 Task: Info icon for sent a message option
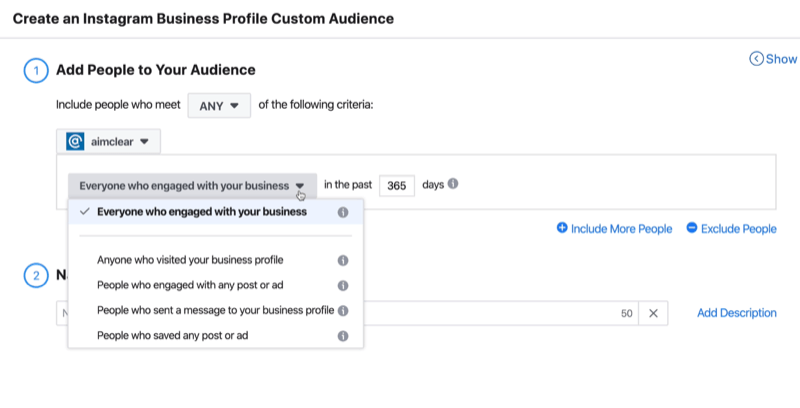click(343, 311)
